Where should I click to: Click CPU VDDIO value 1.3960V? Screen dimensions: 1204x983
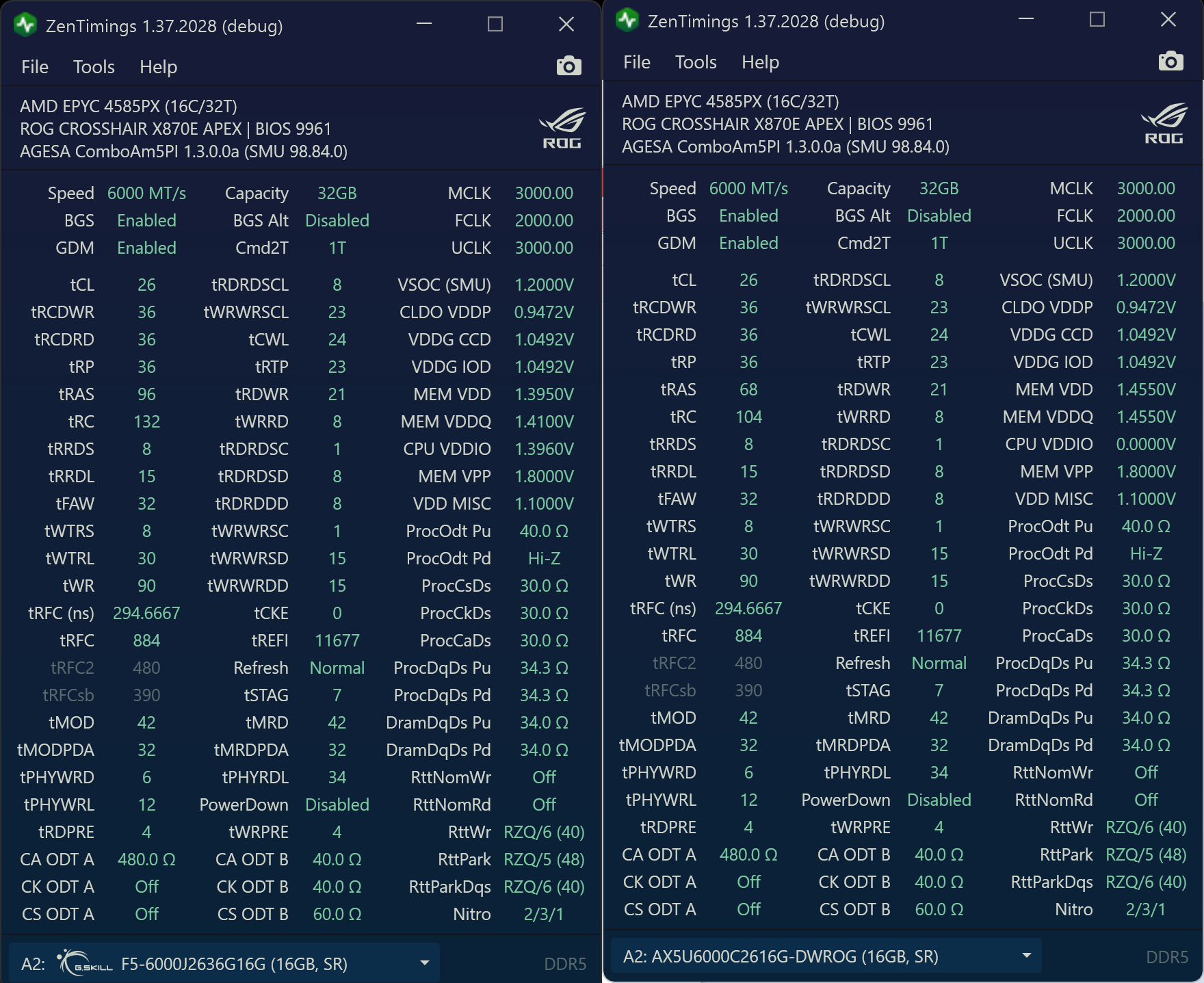pos(545,449)
